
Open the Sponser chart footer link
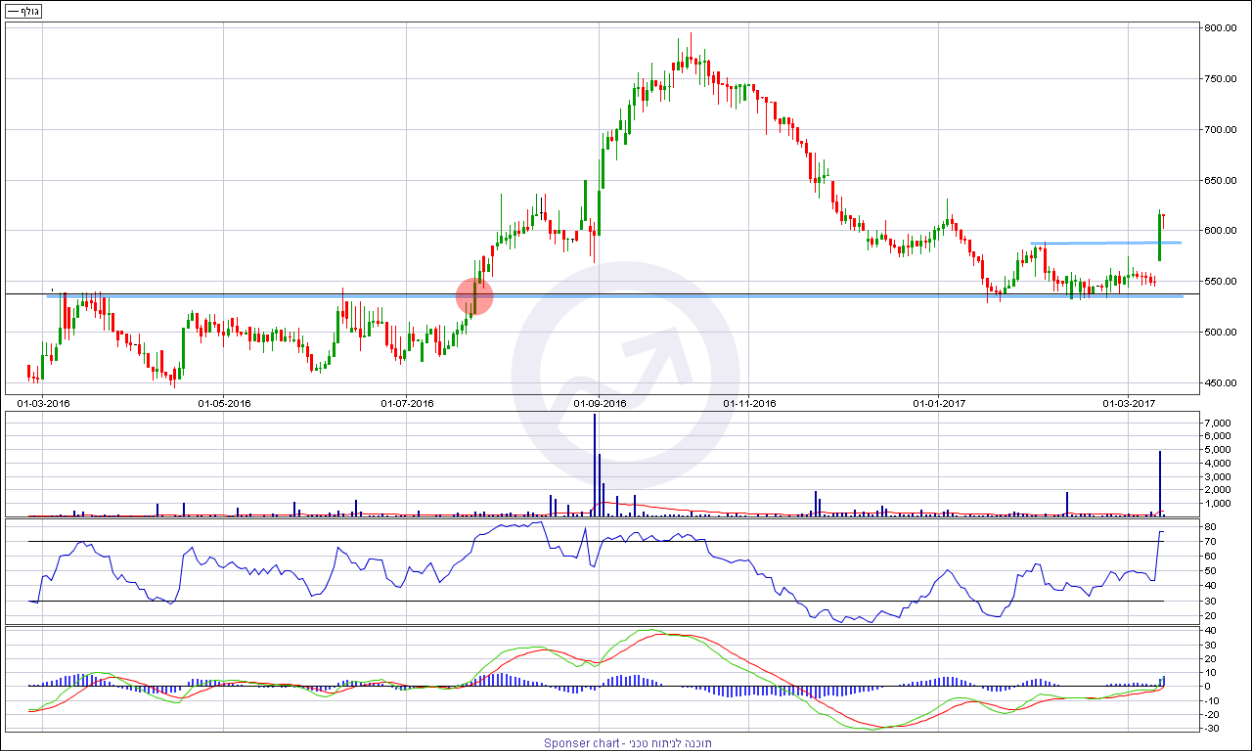click(625, 743)
